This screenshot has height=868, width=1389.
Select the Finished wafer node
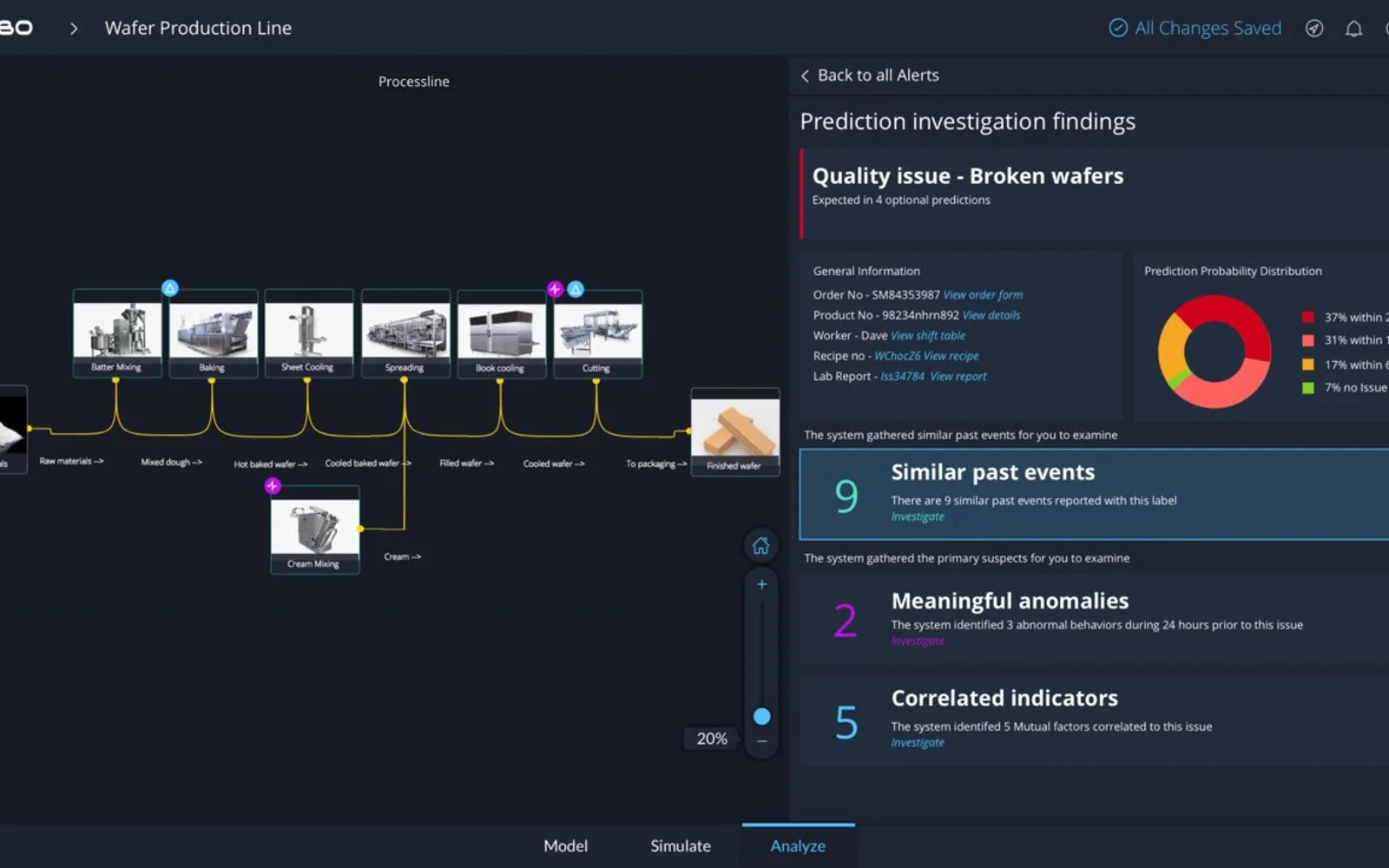(x=735, y=432)
